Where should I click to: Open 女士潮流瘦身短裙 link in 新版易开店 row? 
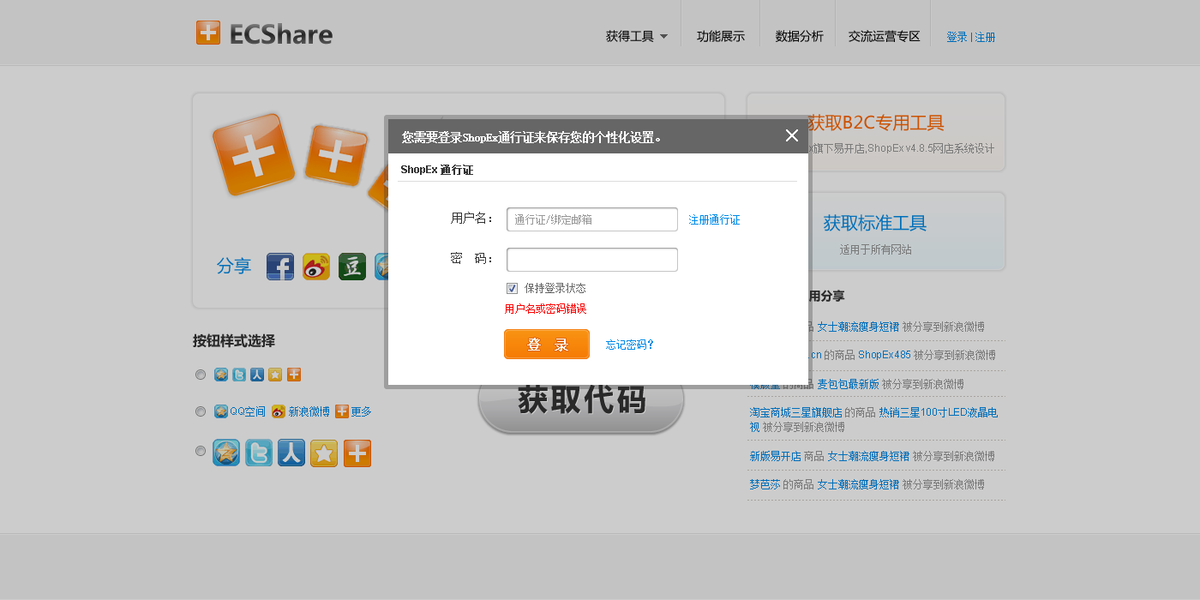(x=869, y=456)
